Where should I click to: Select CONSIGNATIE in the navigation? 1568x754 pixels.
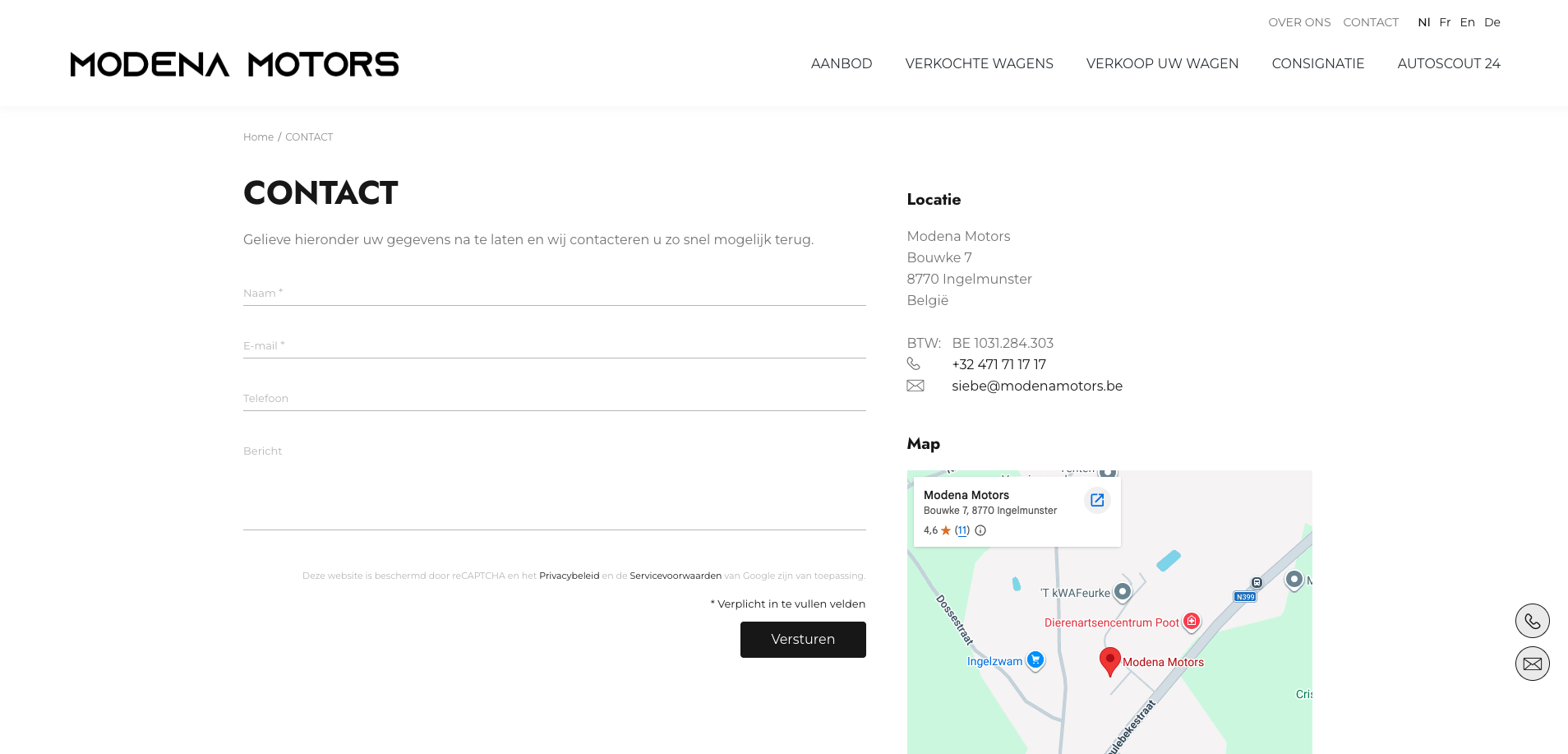pyautogui.click(x=1318, y=63)
